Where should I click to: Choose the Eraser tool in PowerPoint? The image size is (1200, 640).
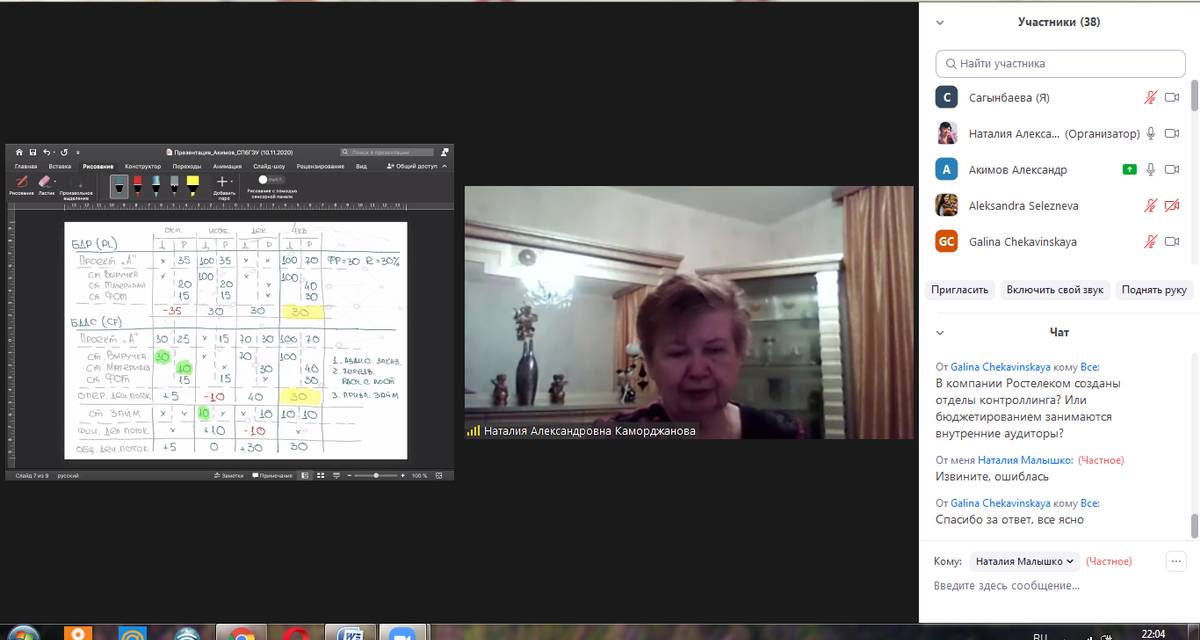point(44,183)
